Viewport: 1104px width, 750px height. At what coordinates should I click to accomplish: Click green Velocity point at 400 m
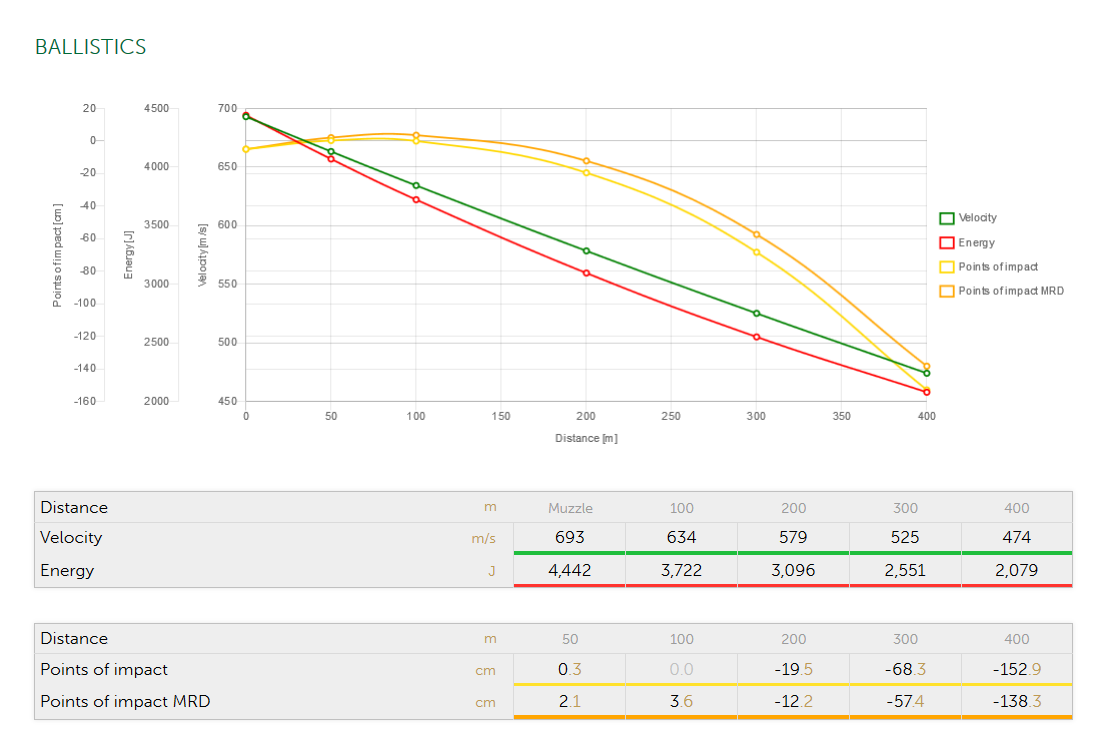(x=927, y=373)
